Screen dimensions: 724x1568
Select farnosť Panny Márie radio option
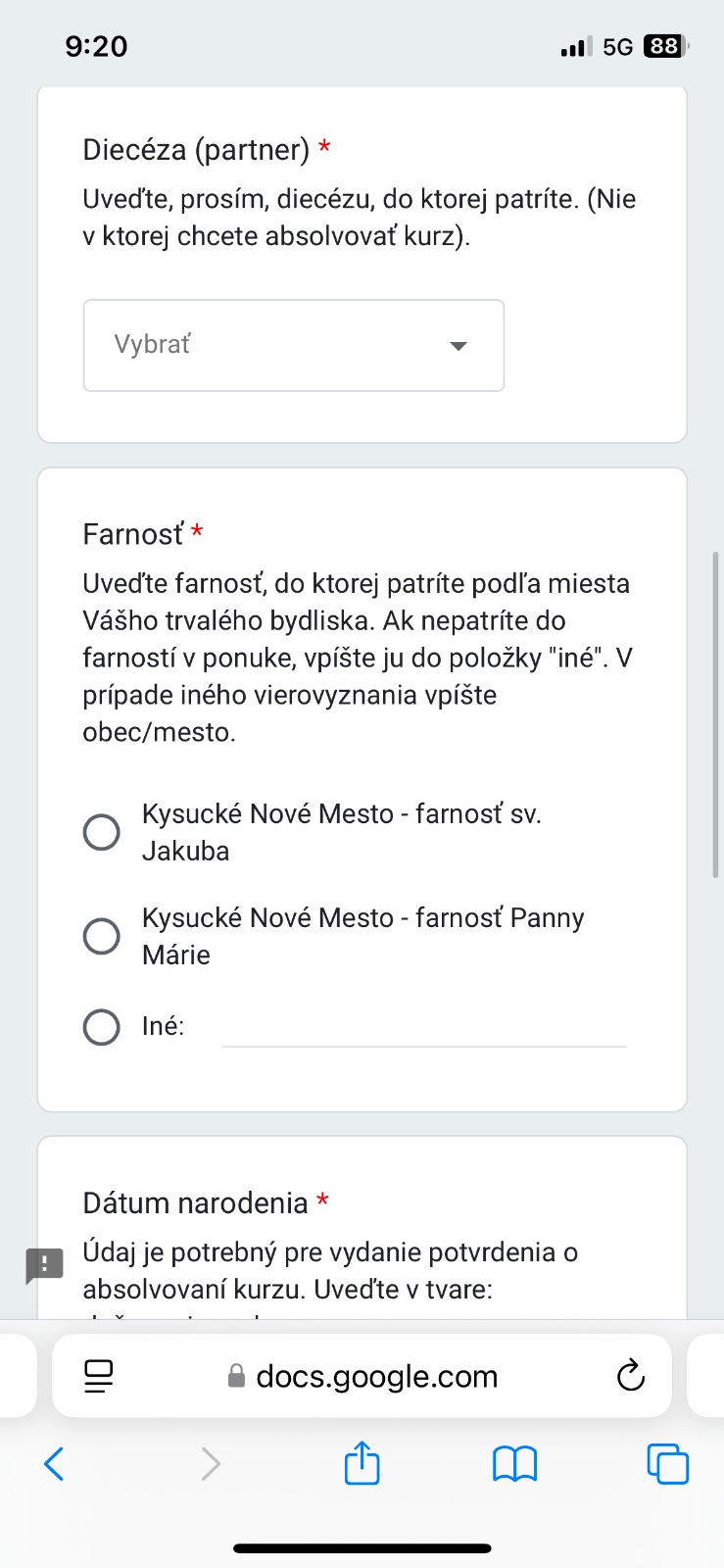click(x=102, y=936)
